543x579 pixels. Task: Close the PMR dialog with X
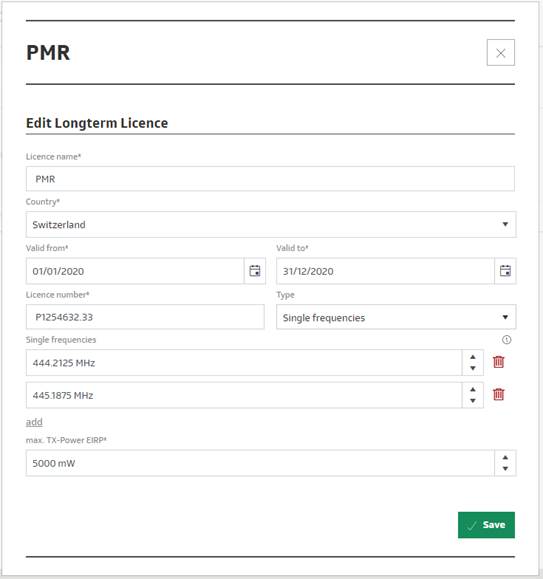click(501, 52)
